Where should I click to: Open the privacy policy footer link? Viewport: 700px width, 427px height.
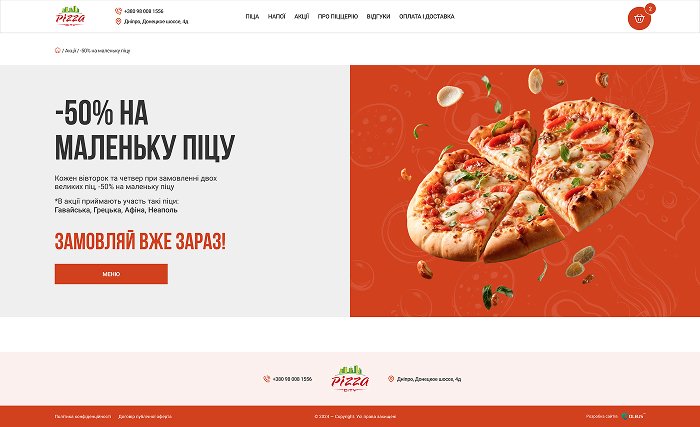(x=83, y=416)
